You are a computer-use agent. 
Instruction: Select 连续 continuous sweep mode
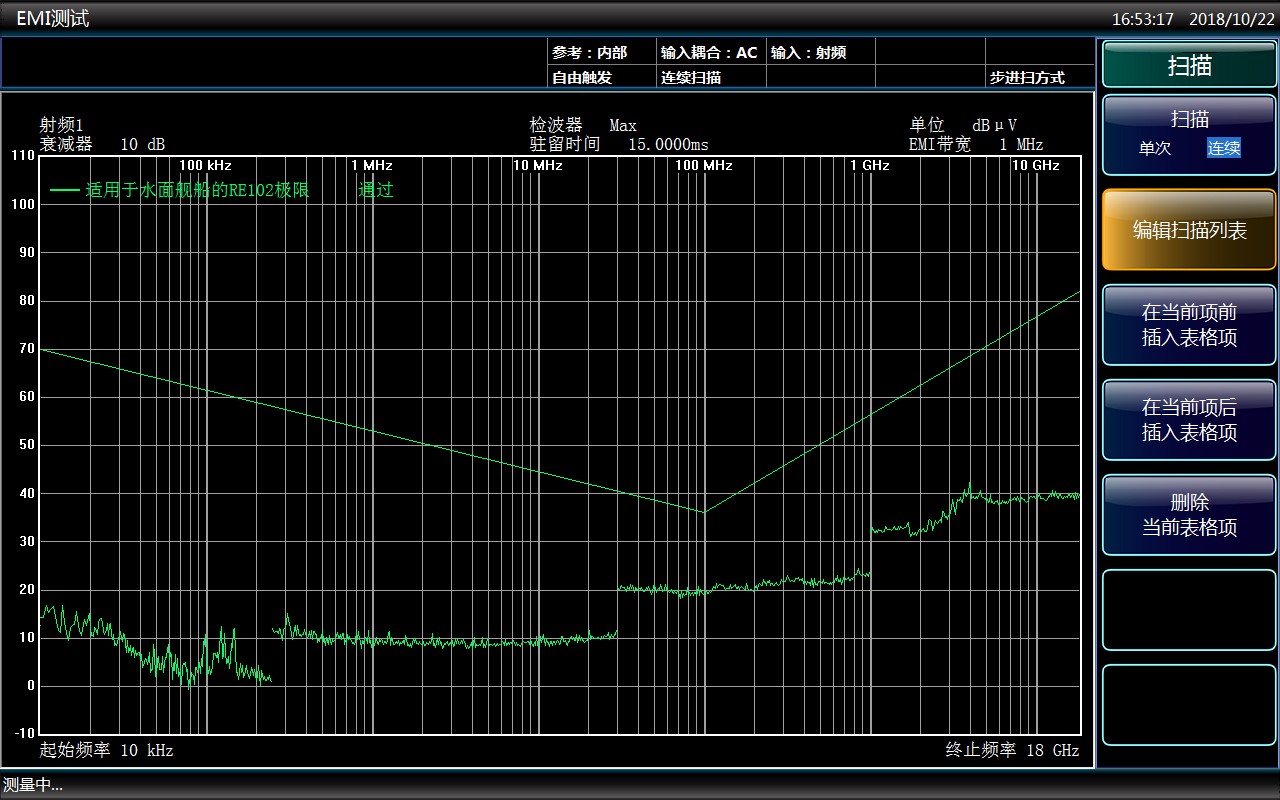point(1223,148)
